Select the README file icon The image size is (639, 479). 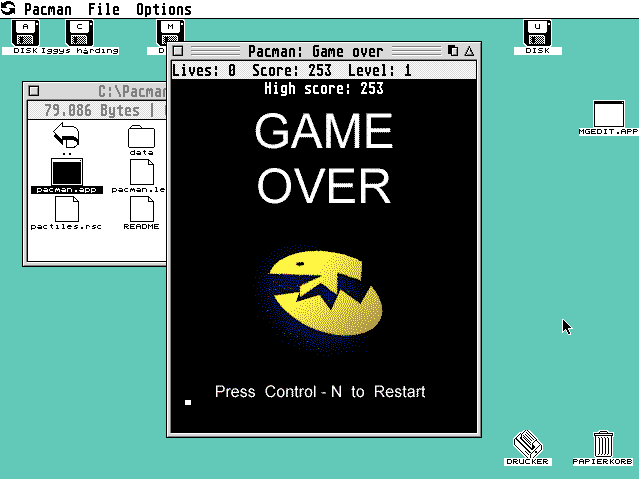tap(141, 209)
